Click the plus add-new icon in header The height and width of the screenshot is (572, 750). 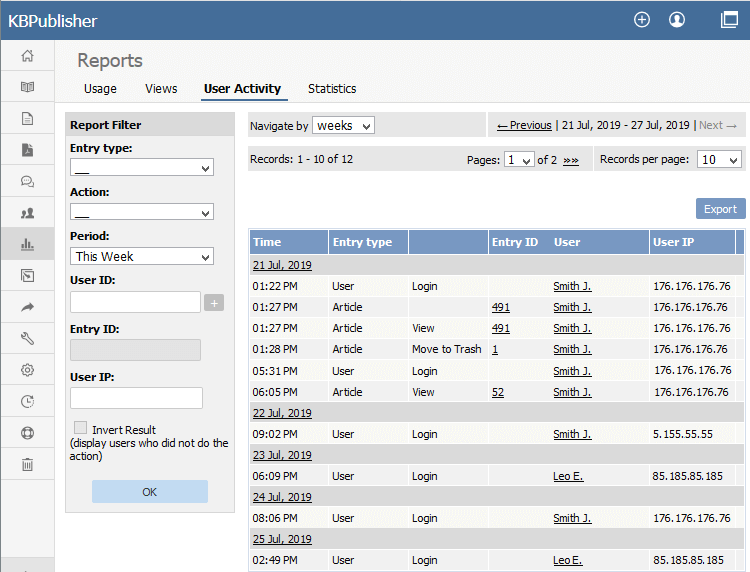tap(641, 20)
